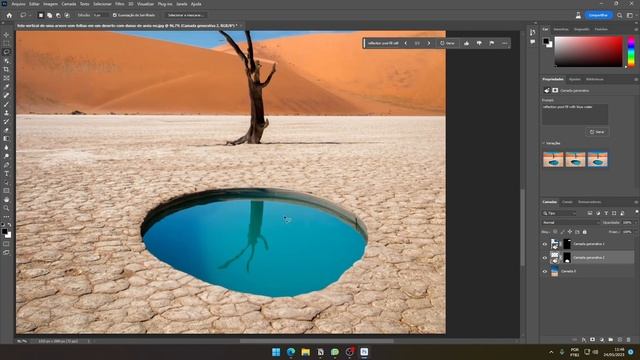Open the Imagem menu
640x360 pixels.
tap(51, 4)
